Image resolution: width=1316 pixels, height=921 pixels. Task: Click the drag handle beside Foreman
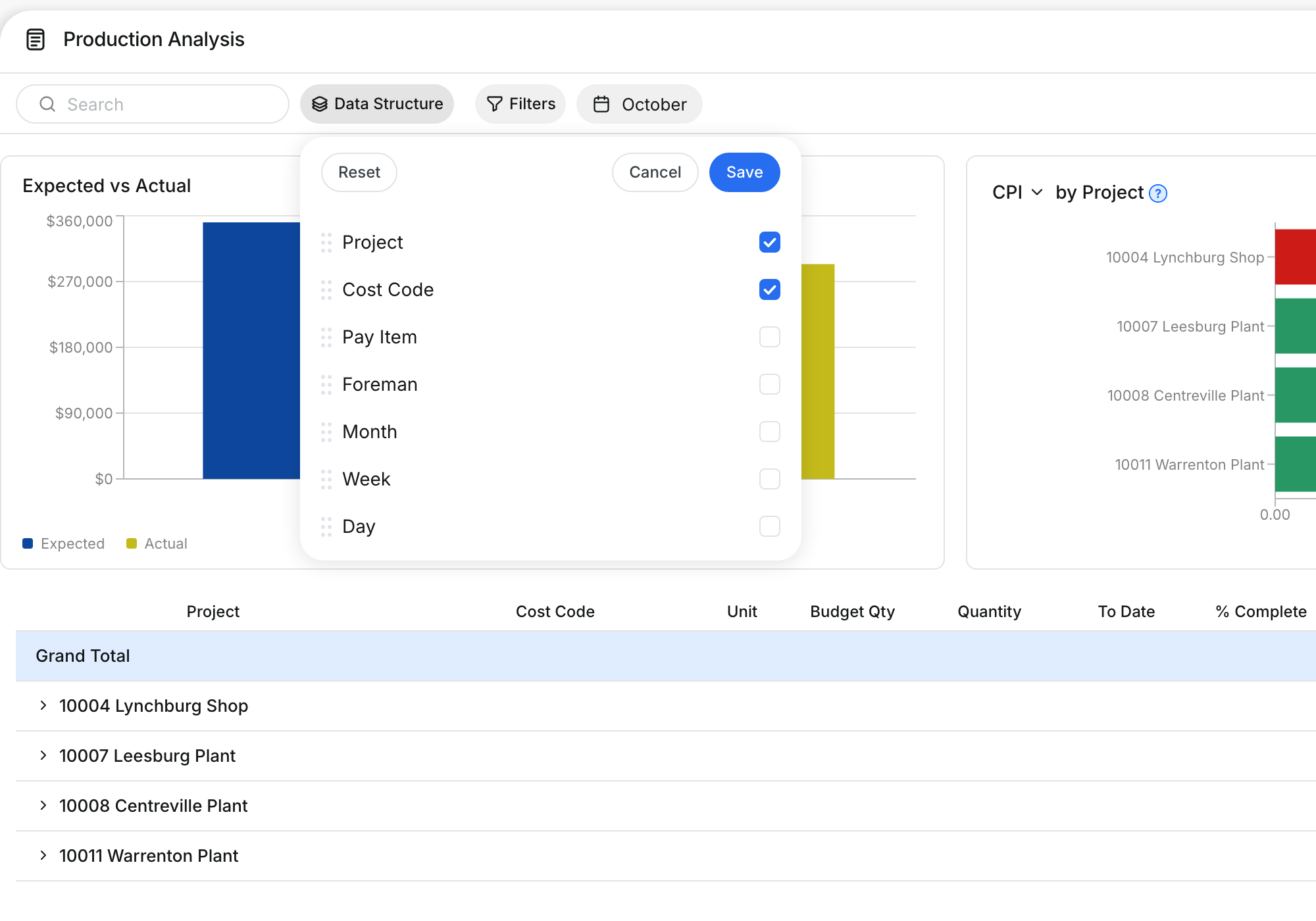(326, 385)
